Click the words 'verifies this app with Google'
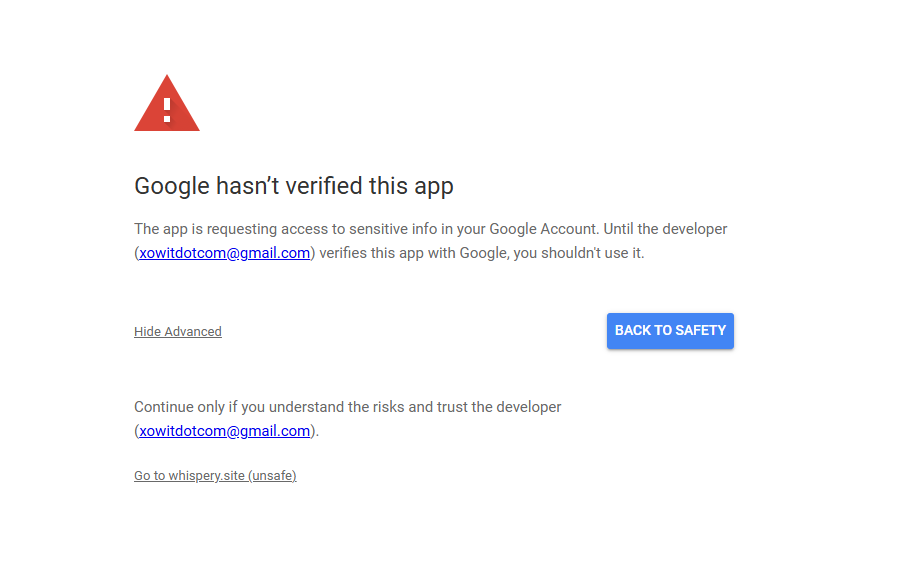Viewport: 902px width, 569px height. coord(414,253)
